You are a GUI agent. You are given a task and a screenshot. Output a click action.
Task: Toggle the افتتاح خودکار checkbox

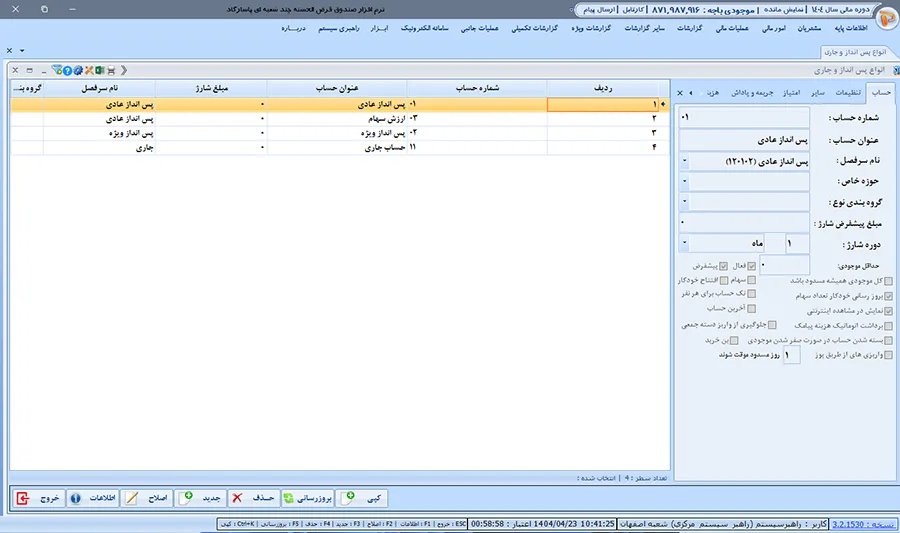pos(724,280)
